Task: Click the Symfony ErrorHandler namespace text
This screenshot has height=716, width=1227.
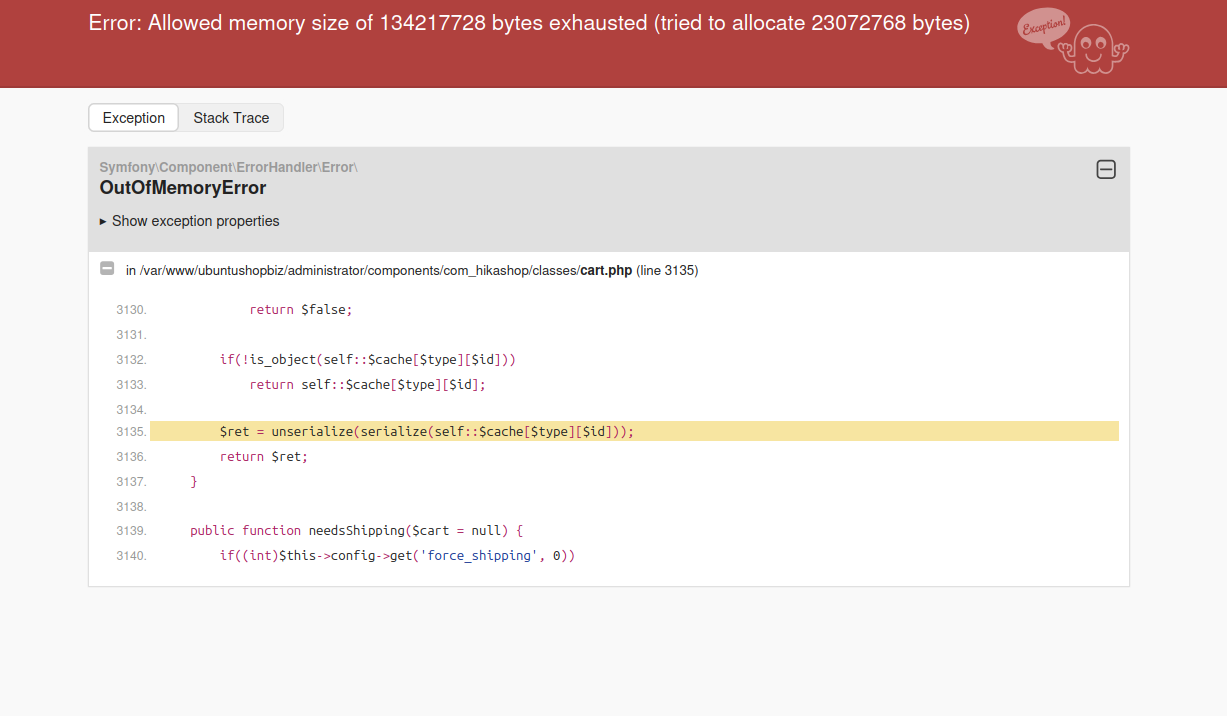Action: pos(228,167)
